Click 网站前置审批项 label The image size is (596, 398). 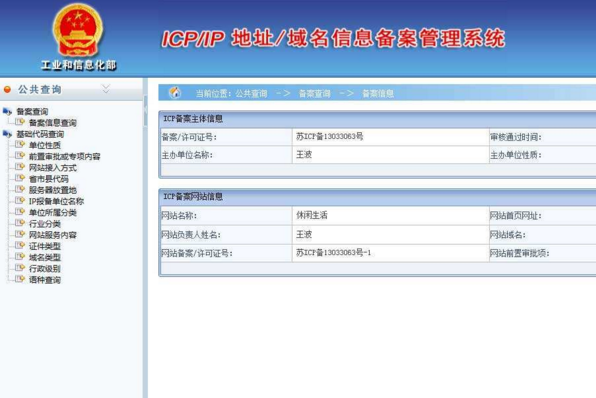(x=520, y=253)
